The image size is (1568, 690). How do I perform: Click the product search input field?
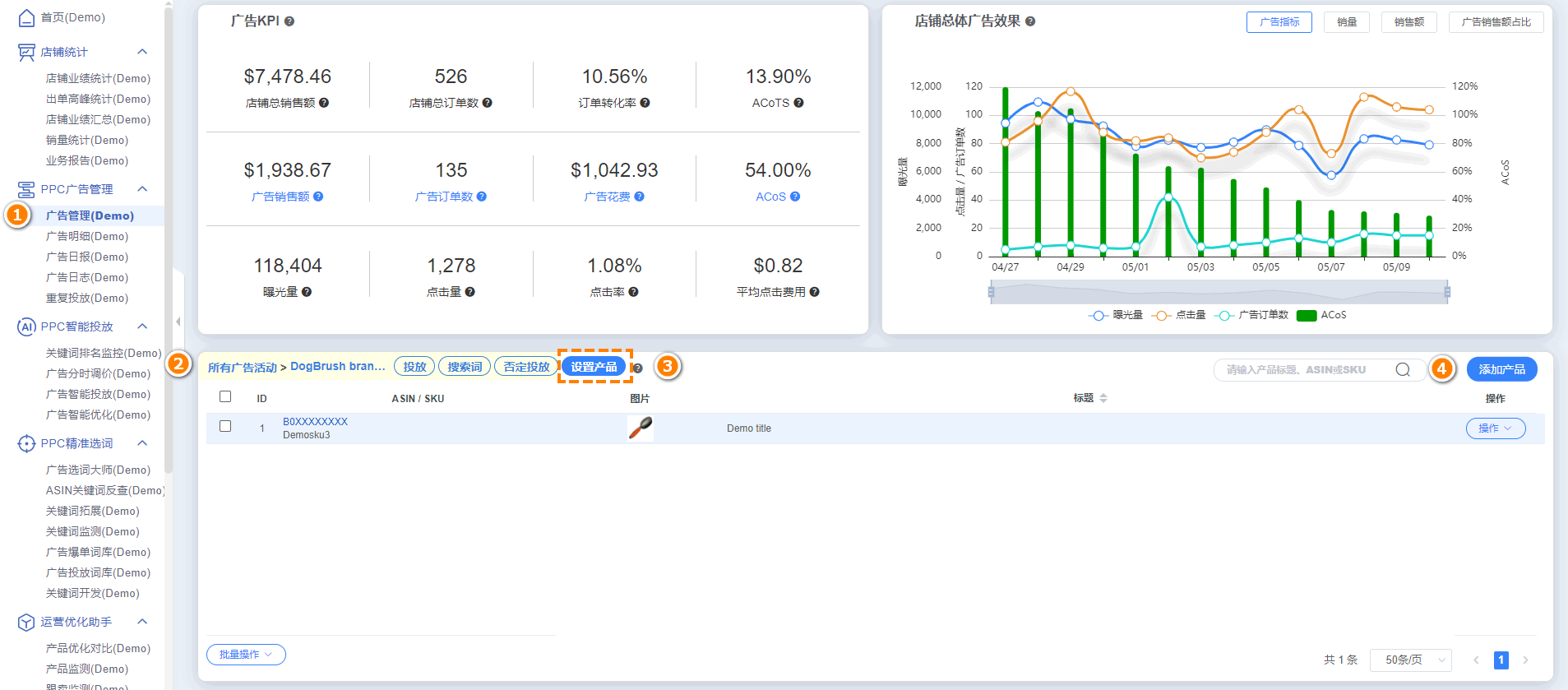click(1303, 370)
